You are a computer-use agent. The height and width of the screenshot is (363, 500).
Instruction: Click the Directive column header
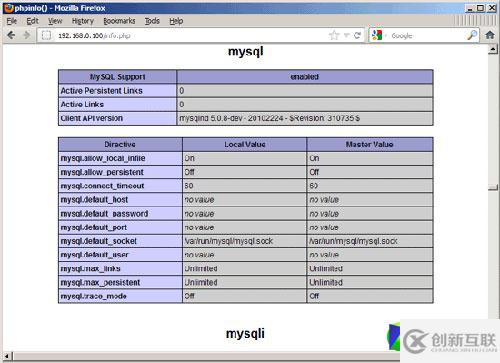click(120, 144)
